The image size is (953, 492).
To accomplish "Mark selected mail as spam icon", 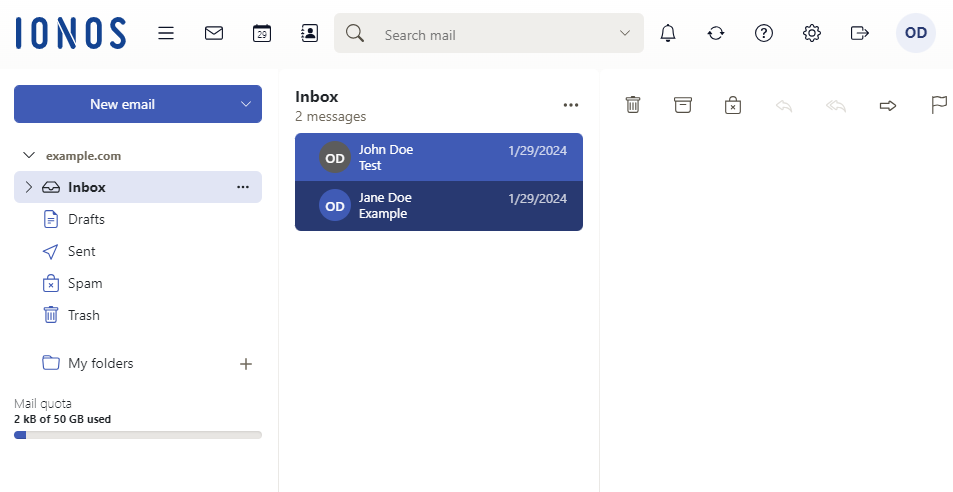I will pos(733,105).
